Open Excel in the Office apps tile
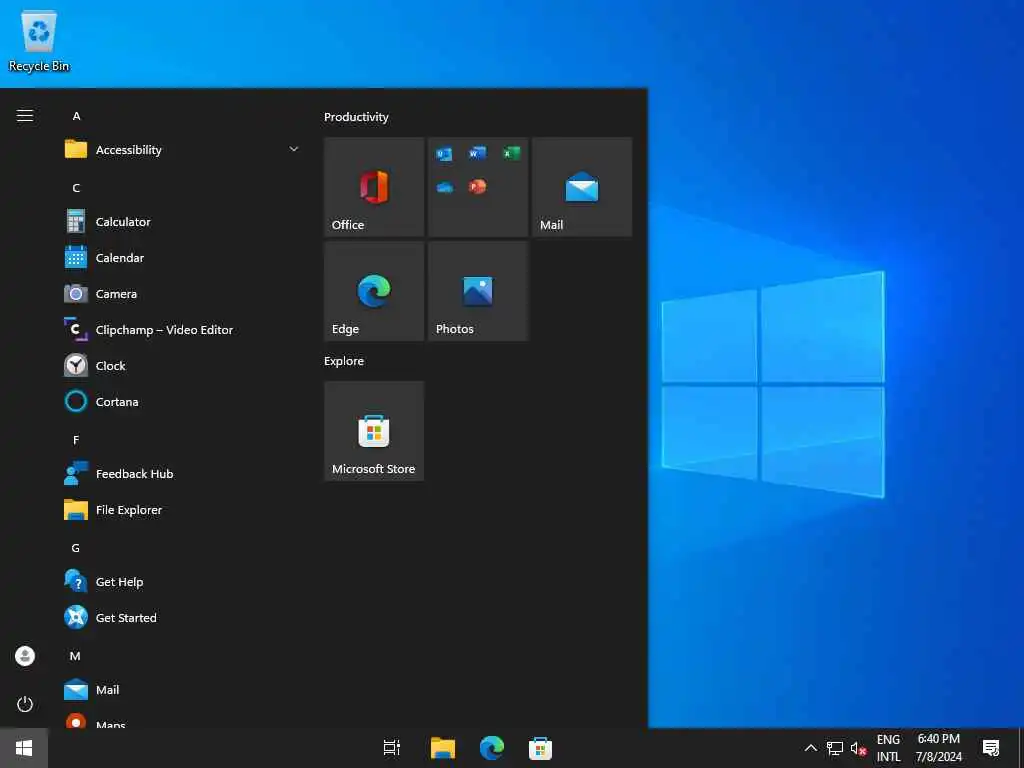This screenshot has height=768, width=1024. coord(511,153)
